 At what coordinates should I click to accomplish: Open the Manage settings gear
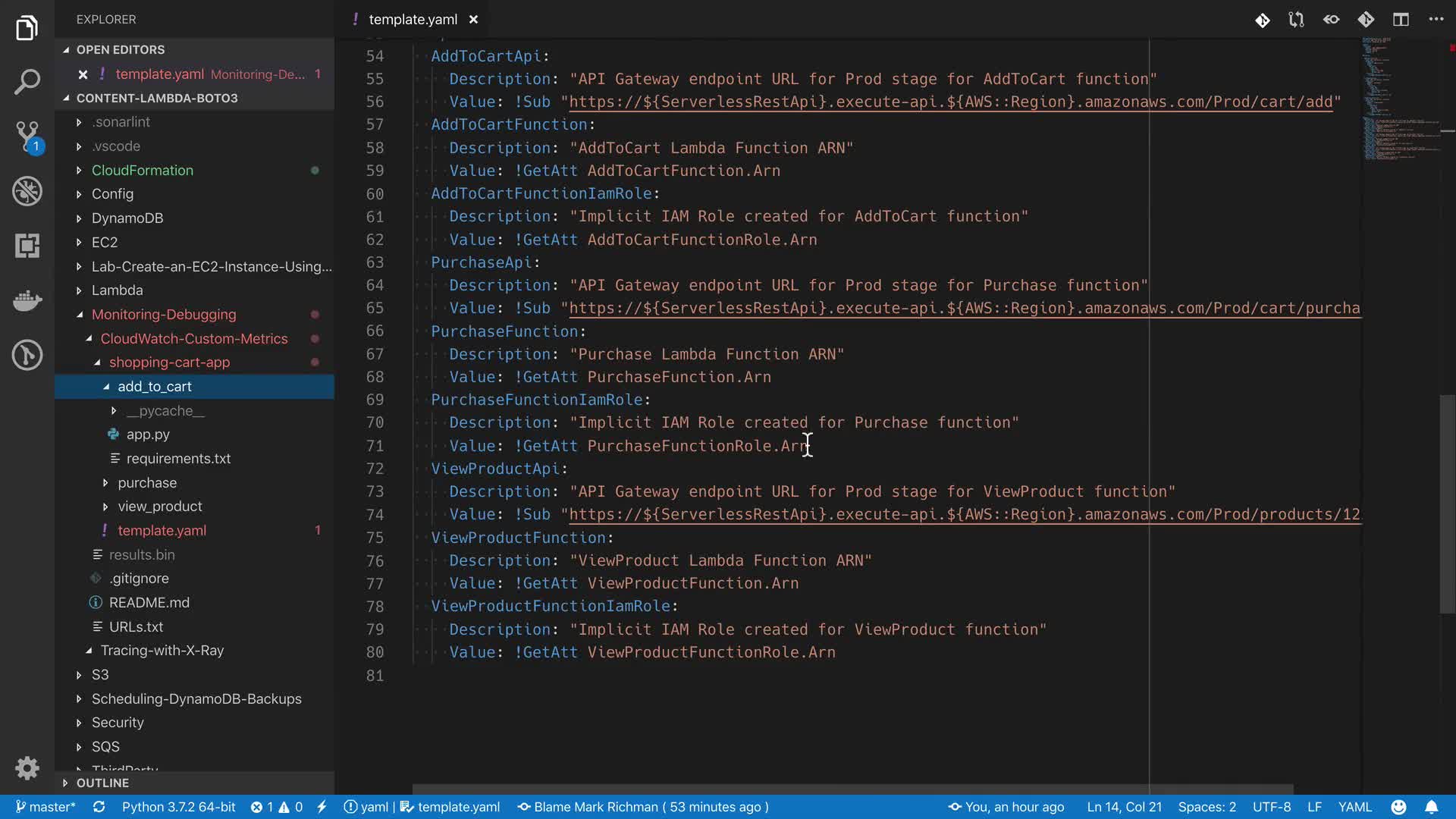click(x=27, y=768)
